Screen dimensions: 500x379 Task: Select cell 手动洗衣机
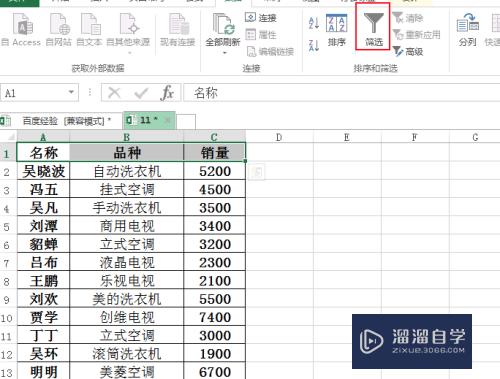coord(127,208)
